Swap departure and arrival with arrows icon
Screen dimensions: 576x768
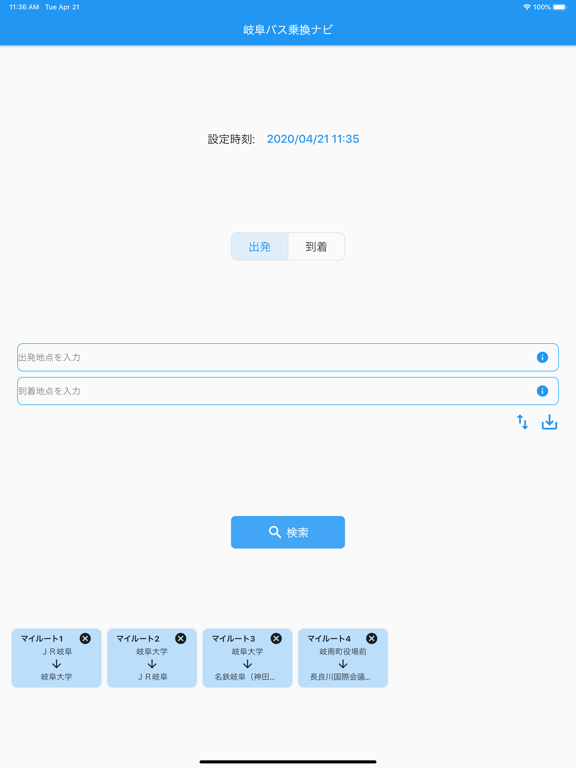(x=523, y=422)
